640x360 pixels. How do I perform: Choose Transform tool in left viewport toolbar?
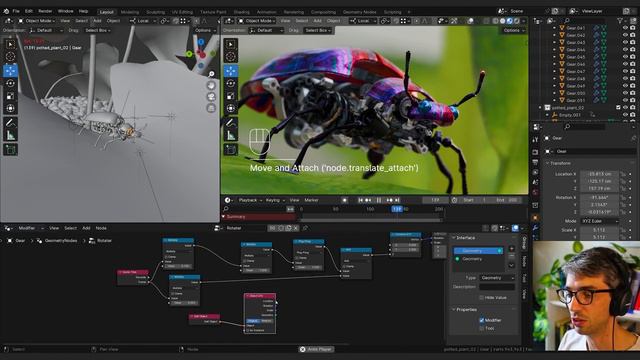coord(10,109)
